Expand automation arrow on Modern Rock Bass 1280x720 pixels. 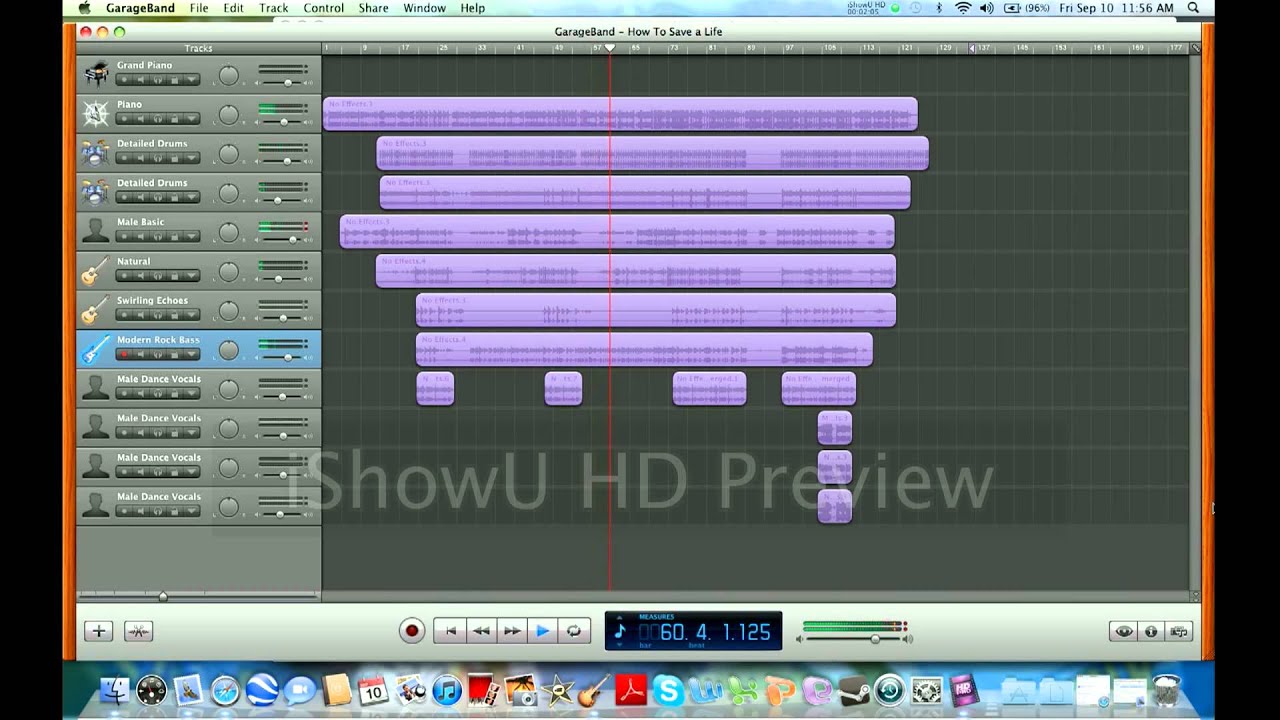tap(191, 354)
